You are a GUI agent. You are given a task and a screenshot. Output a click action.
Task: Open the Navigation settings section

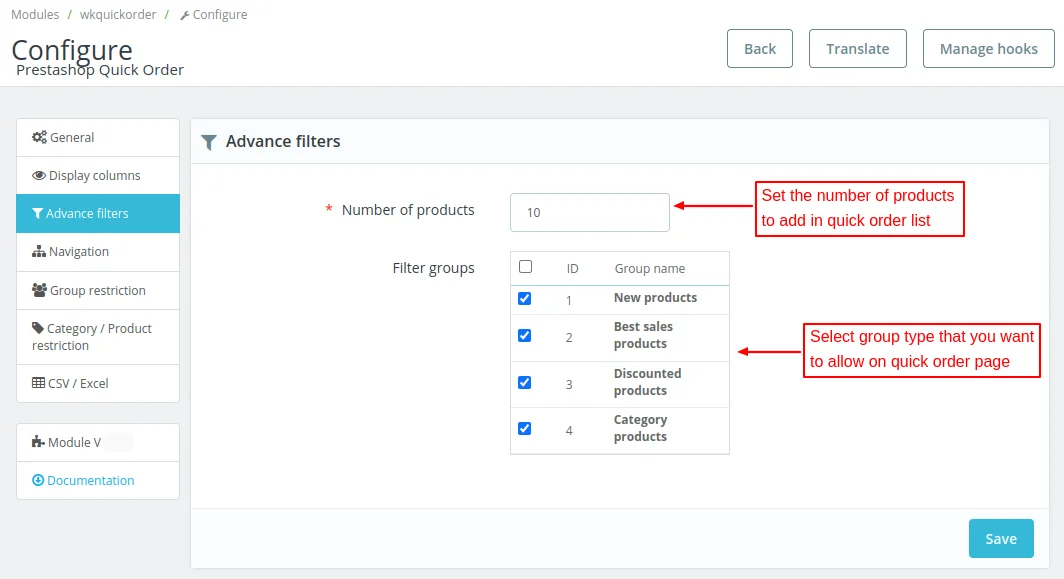(x=80, y=251)
